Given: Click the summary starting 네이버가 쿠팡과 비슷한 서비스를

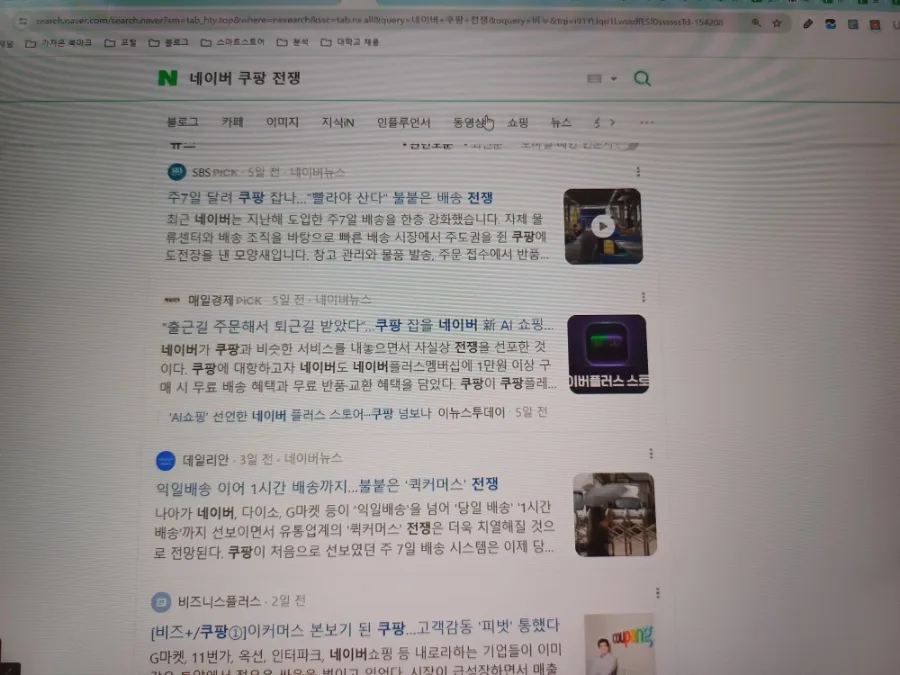Looking at the screenshot, I should click(x=358, y=365).
